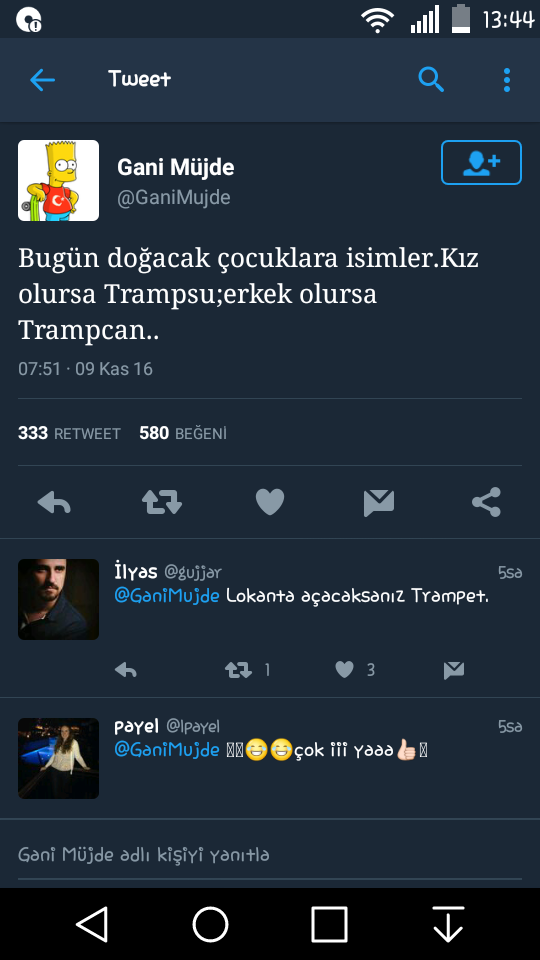
Task: View the 580 Beğeni likes list
Action: [183, 433]
